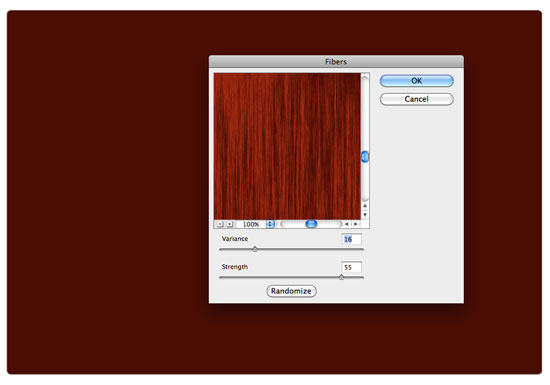The height and width of the screenshot is (385, 550).
Task: Click the Randomize button
Action: [291, 291]
